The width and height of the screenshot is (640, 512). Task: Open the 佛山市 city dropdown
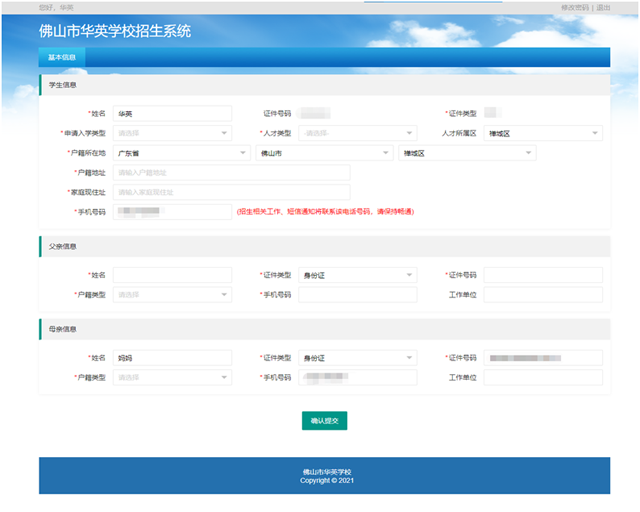(x=324, y=153)
